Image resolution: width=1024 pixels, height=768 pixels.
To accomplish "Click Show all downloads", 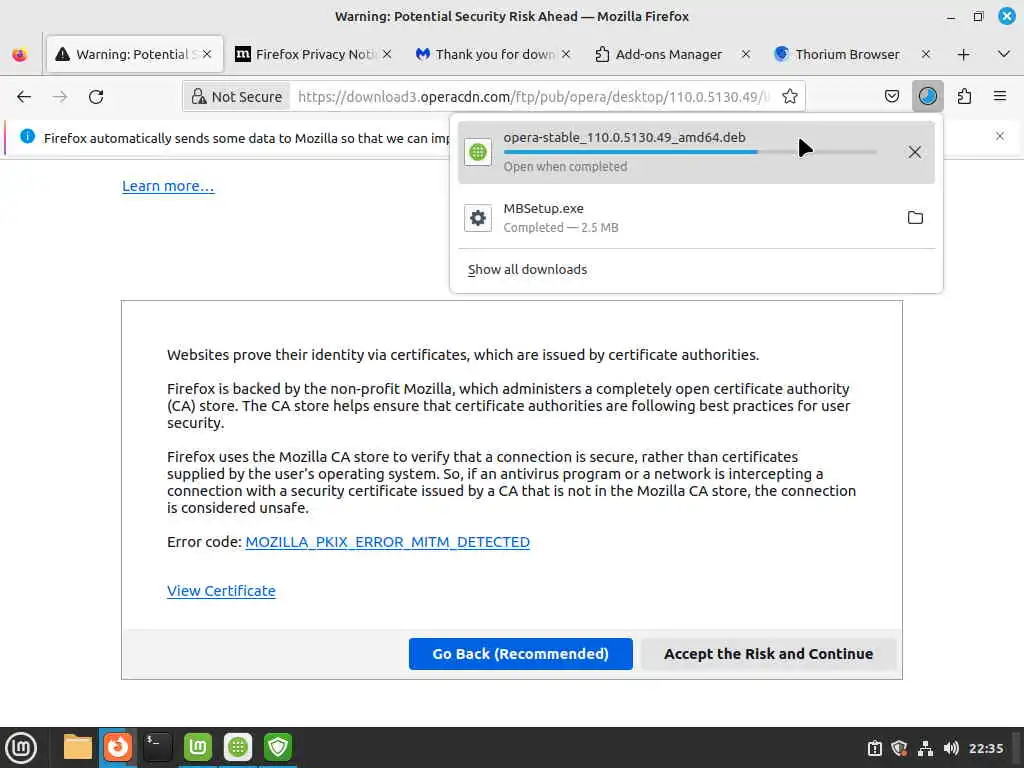I will pos(527,270).
